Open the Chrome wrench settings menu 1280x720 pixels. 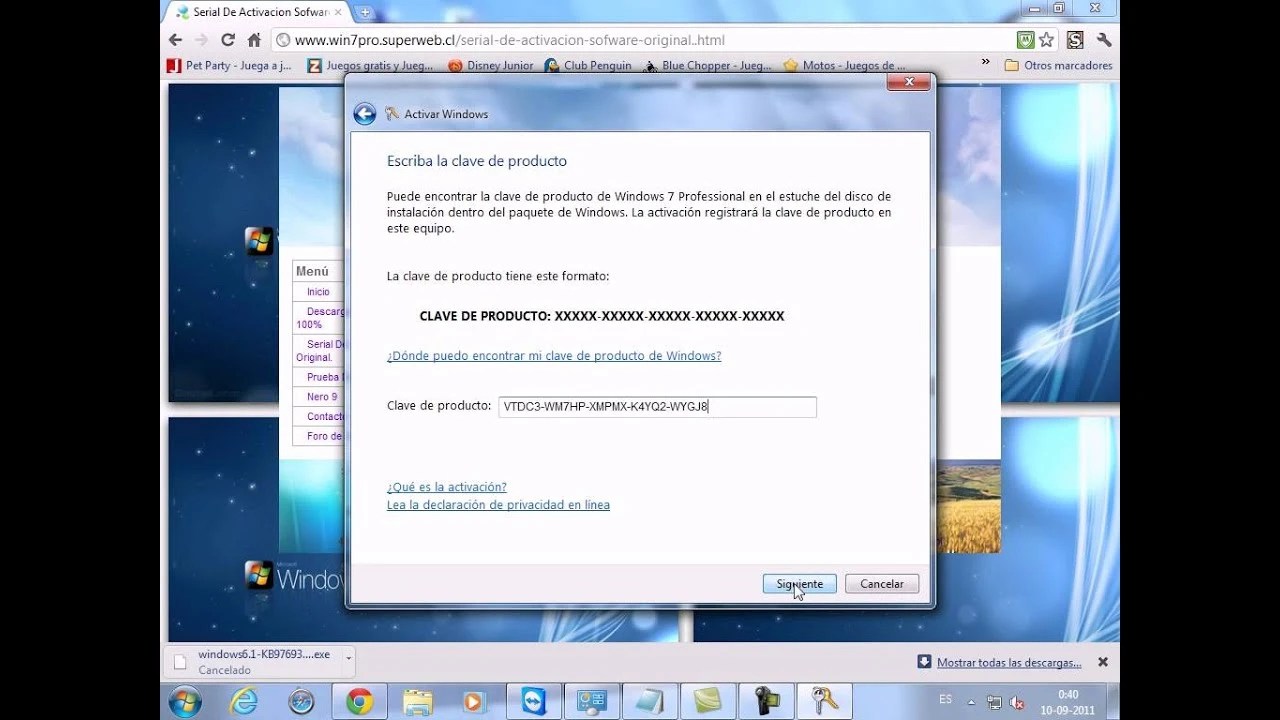point(1104,40)
